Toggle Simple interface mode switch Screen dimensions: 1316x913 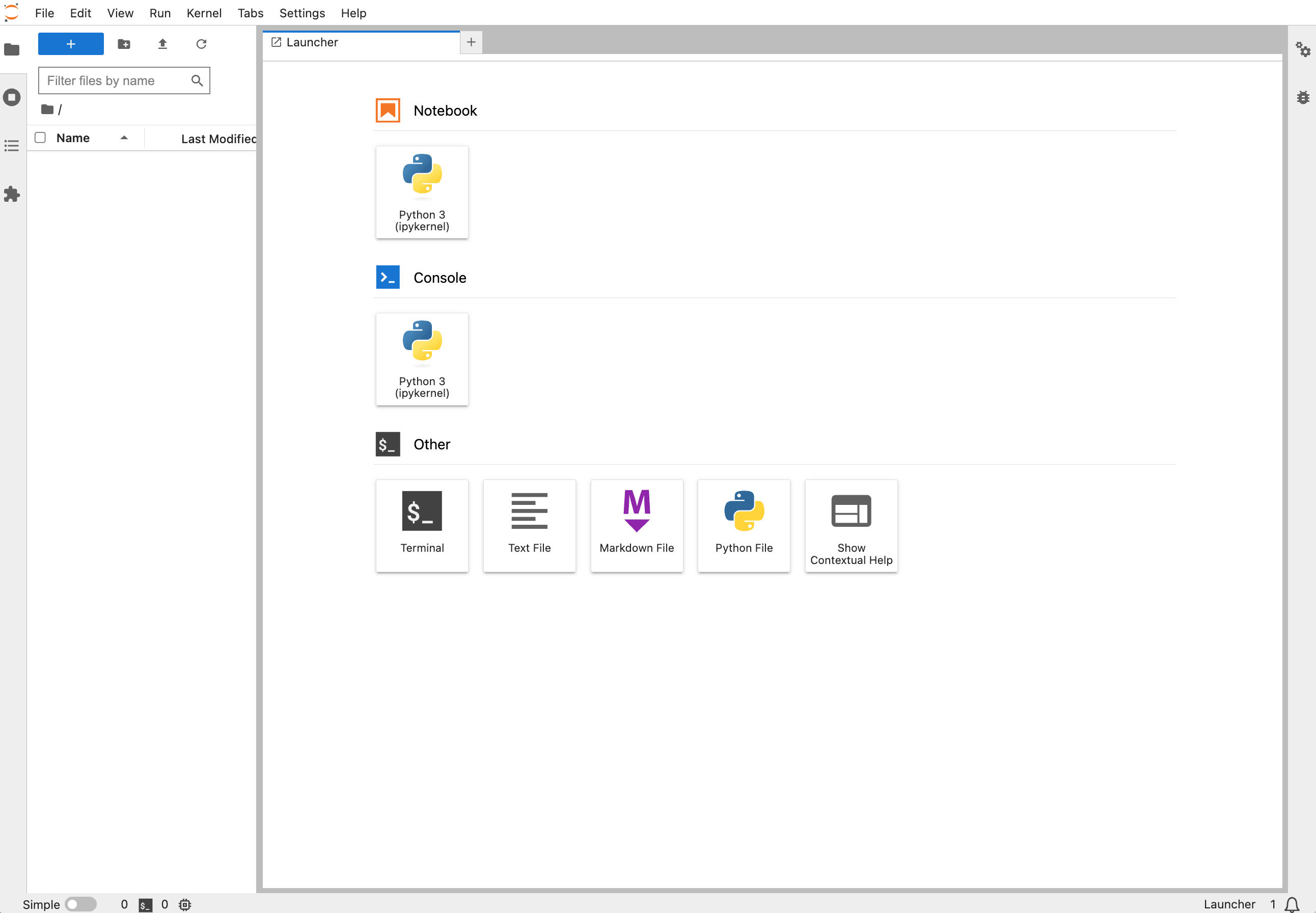80,904
